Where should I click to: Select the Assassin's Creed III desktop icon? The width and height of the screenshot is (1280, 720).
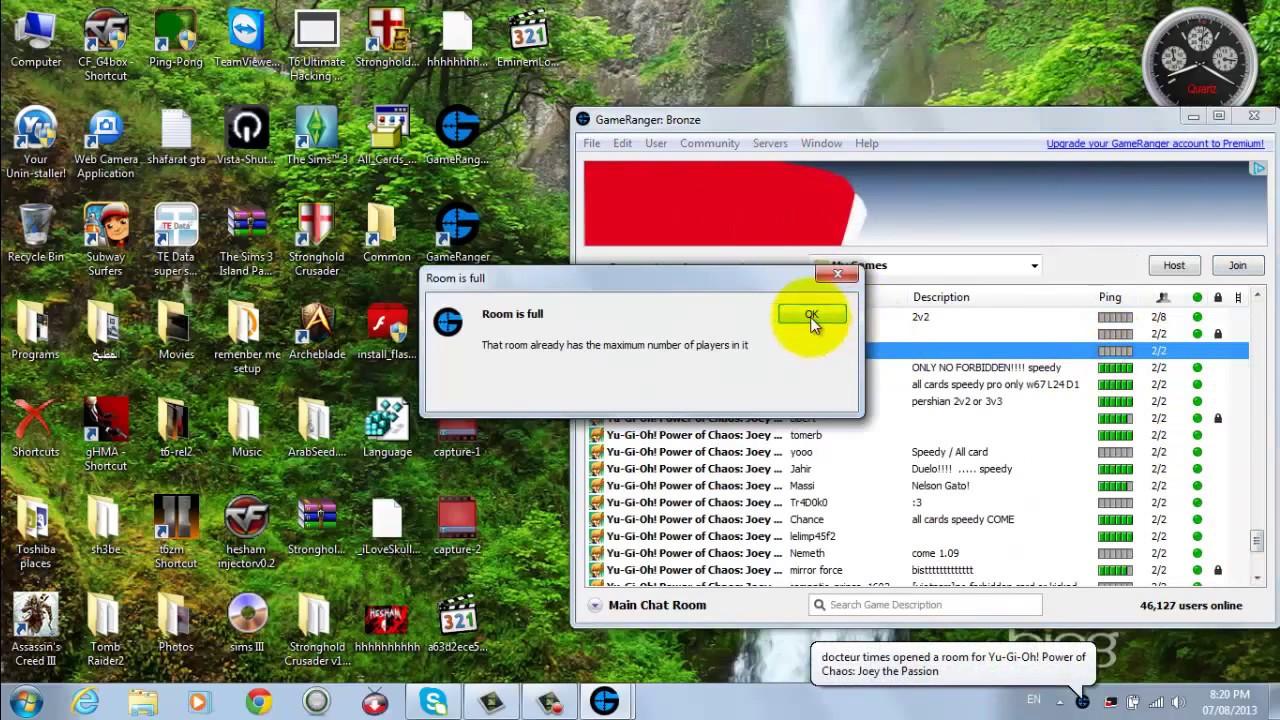(x=36, y=629)
